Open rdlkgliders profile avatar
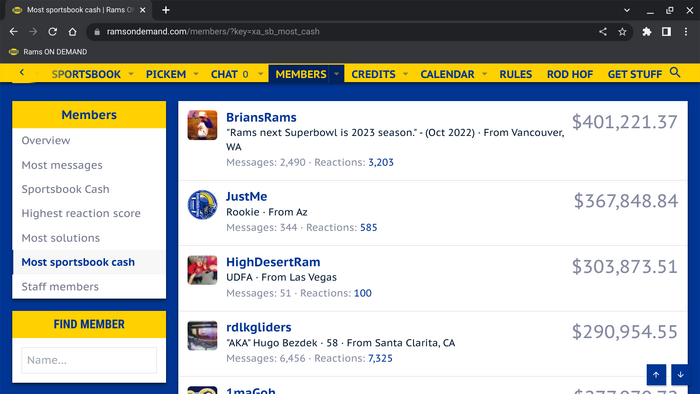This screenshot has height=394, width=700. coord(202,336)
